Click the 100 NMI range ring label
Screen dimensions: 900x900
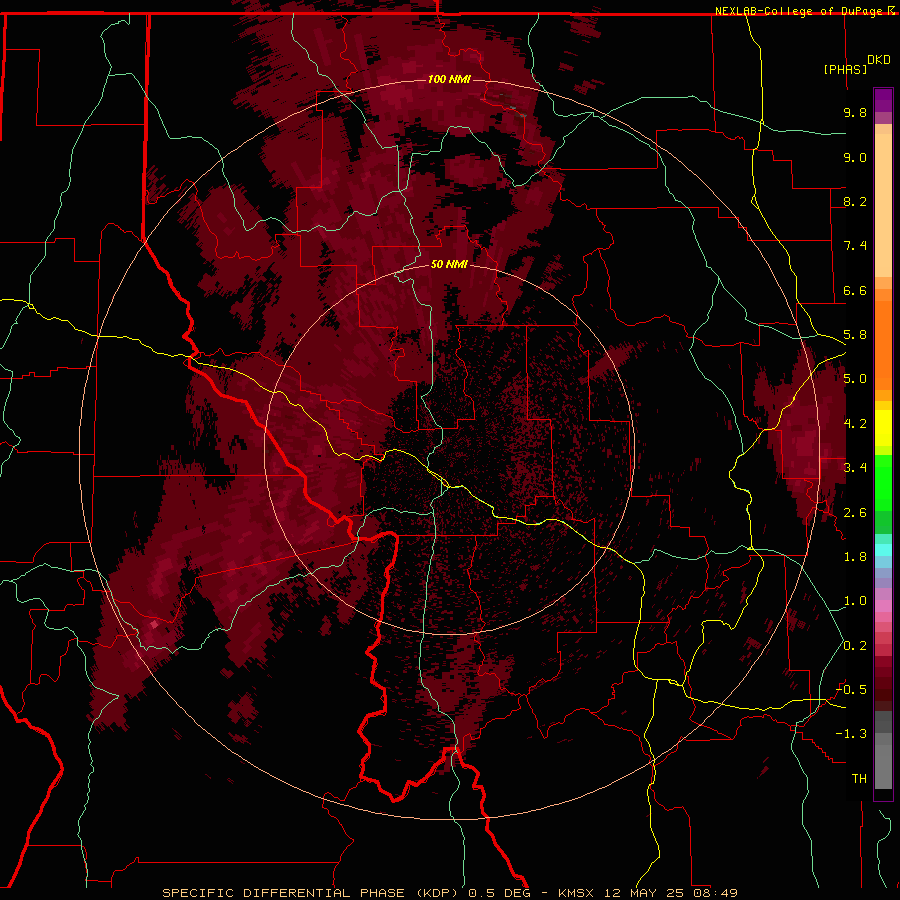(449, 79)
